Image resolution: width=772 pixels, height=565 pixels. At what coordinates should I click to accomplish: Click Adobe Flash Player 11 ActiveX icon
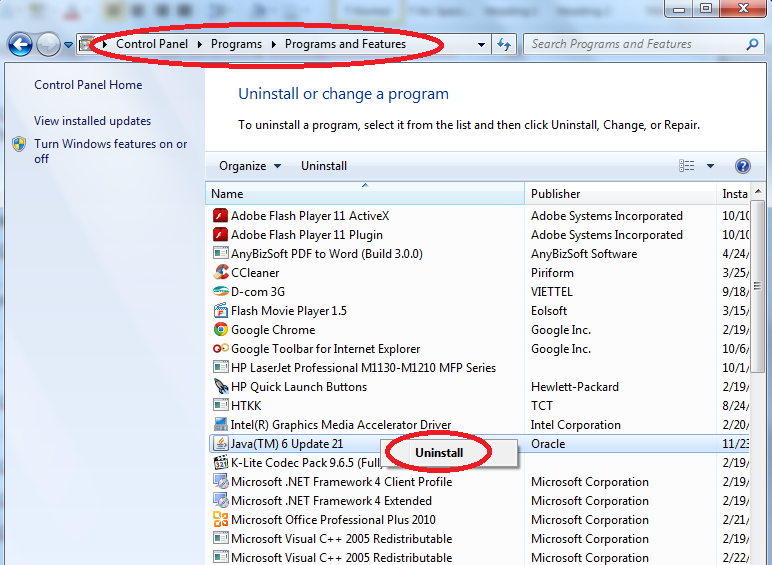point(220,216)
